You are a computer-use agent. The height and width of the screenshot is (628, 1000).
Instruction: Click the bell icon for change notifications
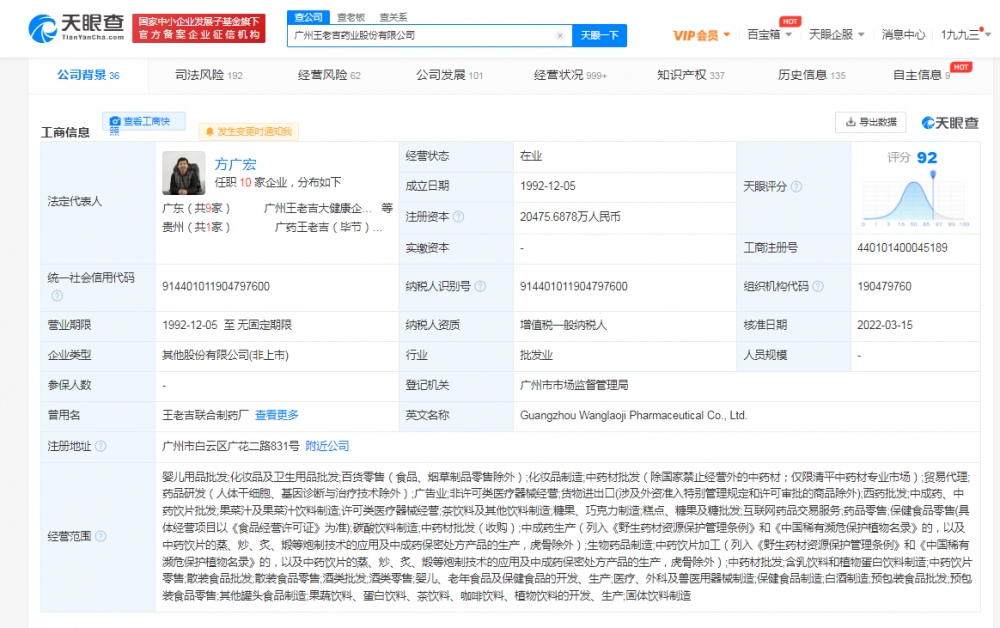[210, 132]
